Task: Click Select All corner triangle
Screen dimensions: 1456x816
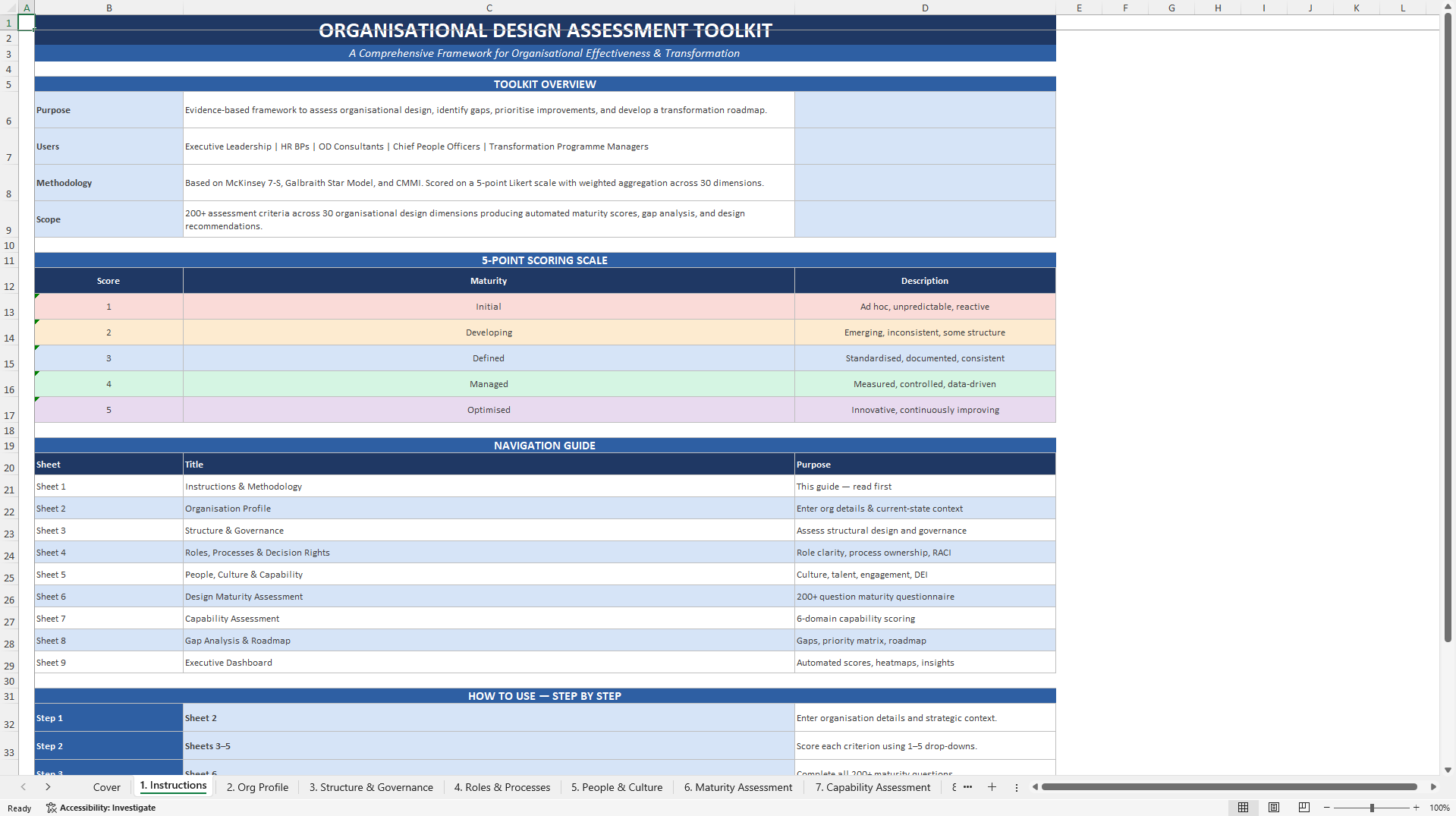Action: [x=8, y=8]
